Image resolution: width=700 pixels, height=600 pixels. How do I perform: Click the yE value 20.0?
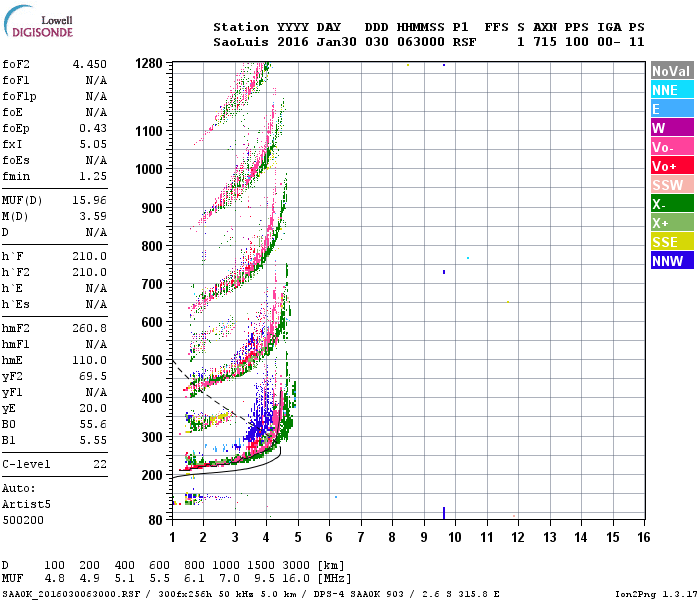click(93, 408)
